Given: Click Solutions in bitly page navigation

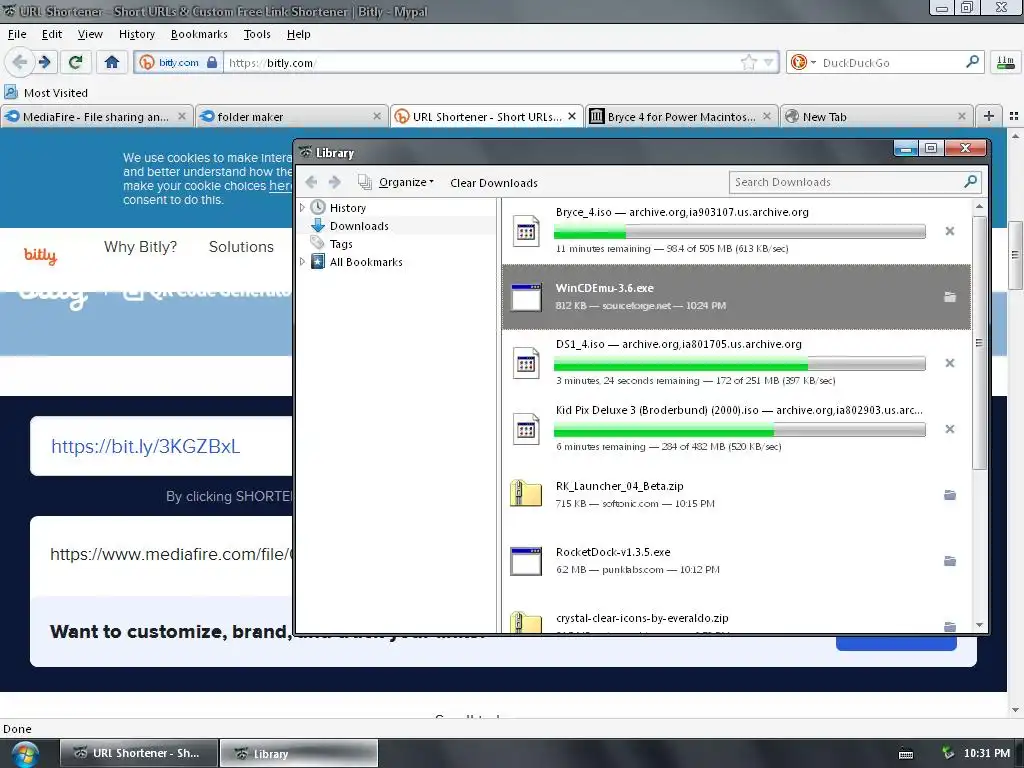Looking at the screenshot, I should click(241, 247).
